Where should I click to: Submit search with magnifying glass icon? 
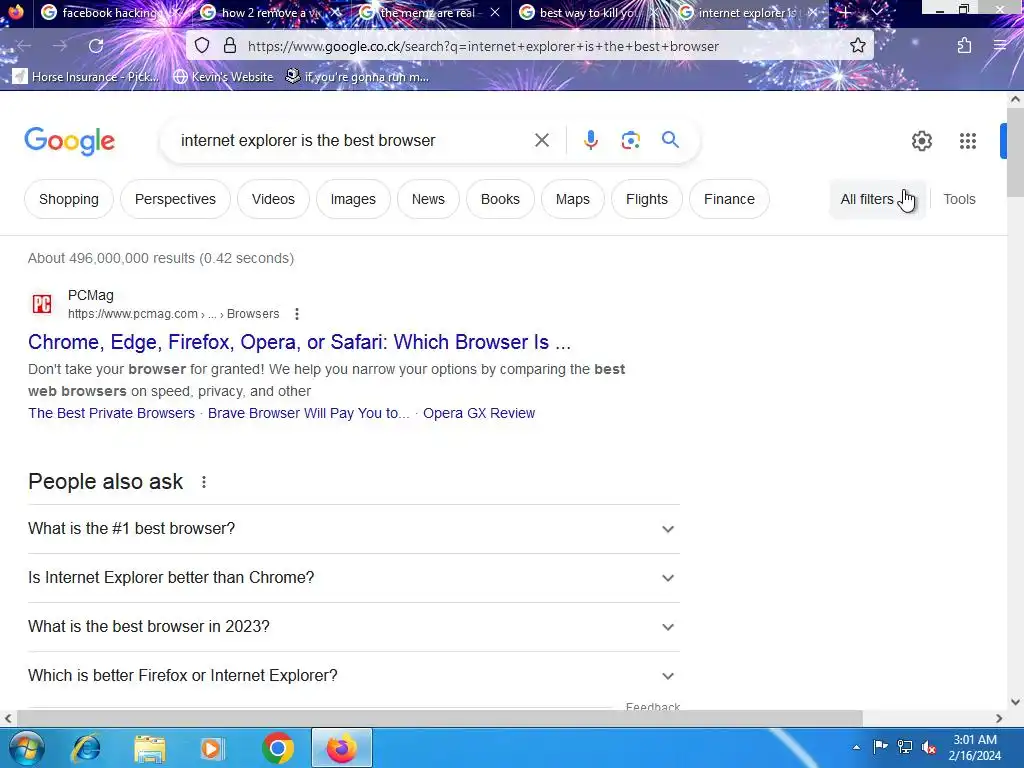tap(670, 140)
